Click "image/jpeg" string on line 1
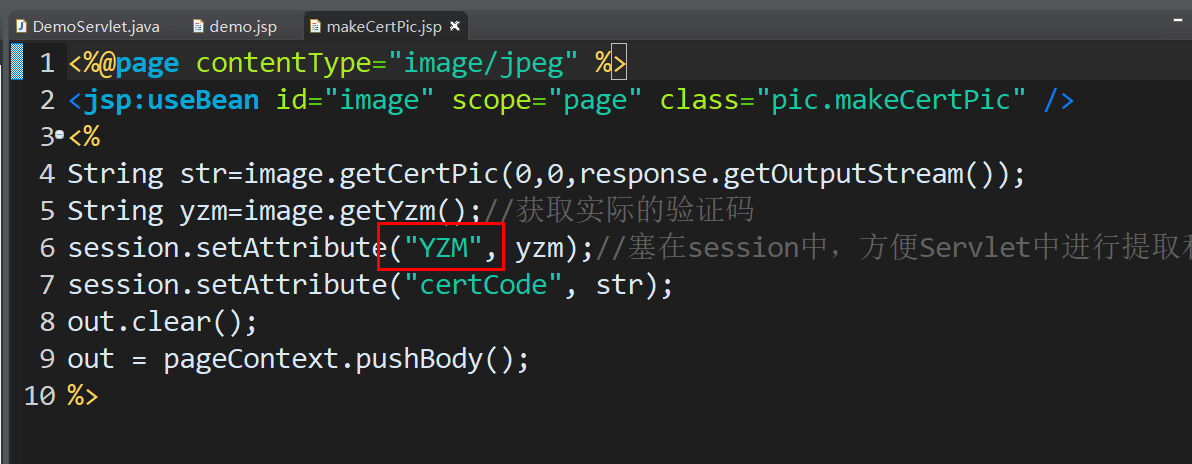Image resolution: width=1192 pixels, height=464 pixels. coord(484,63)
